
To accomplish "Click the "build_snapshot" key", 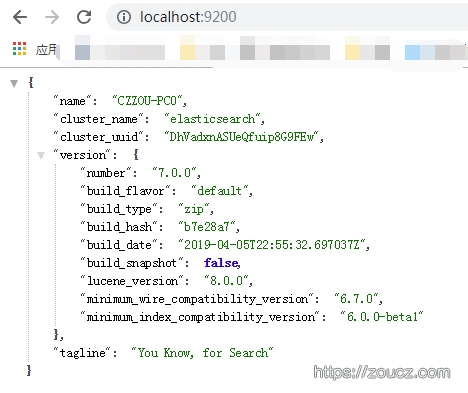I will coord(132,263).
